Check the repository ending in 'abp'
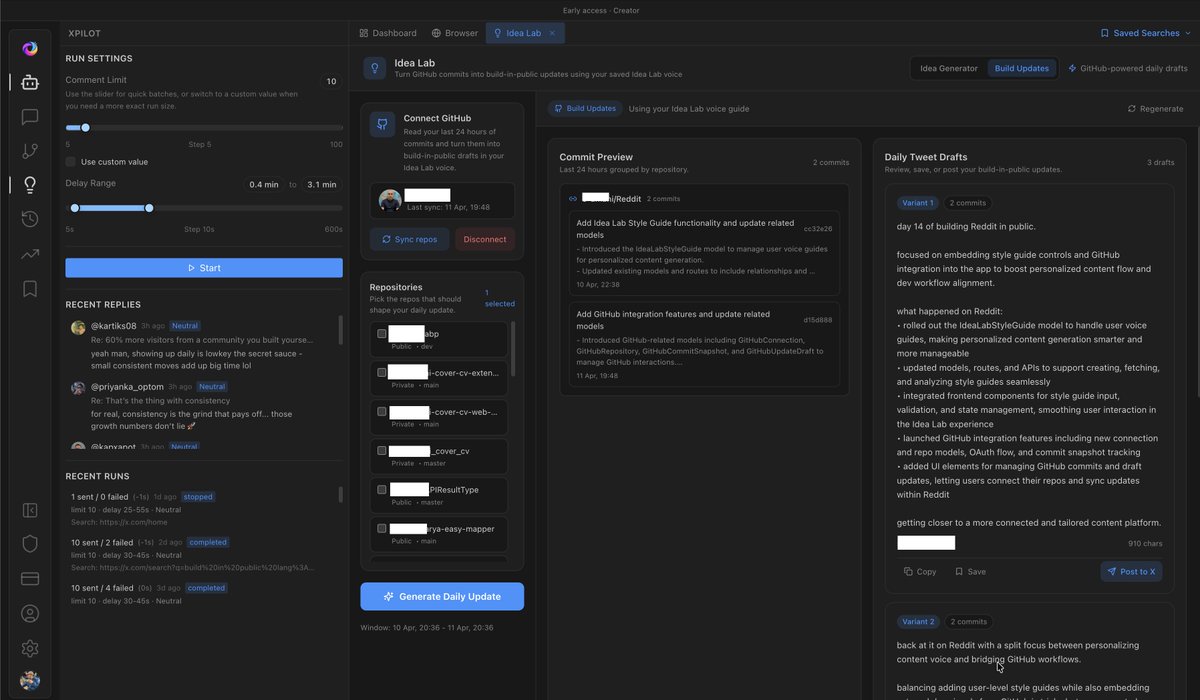The image size is (1200, 700). click(x=382, y=333)
